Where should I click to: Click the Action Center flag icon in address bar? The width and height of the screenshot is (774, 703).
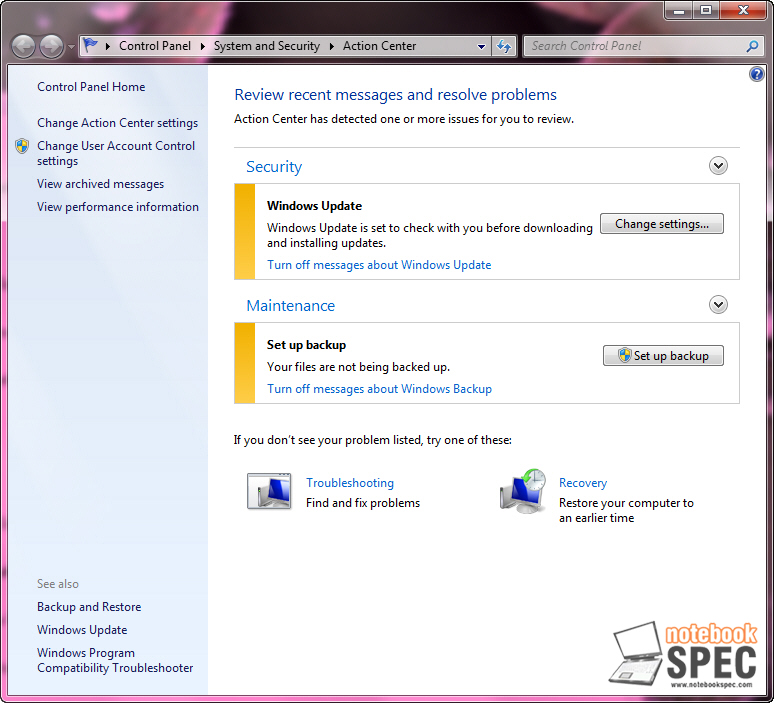91,46
